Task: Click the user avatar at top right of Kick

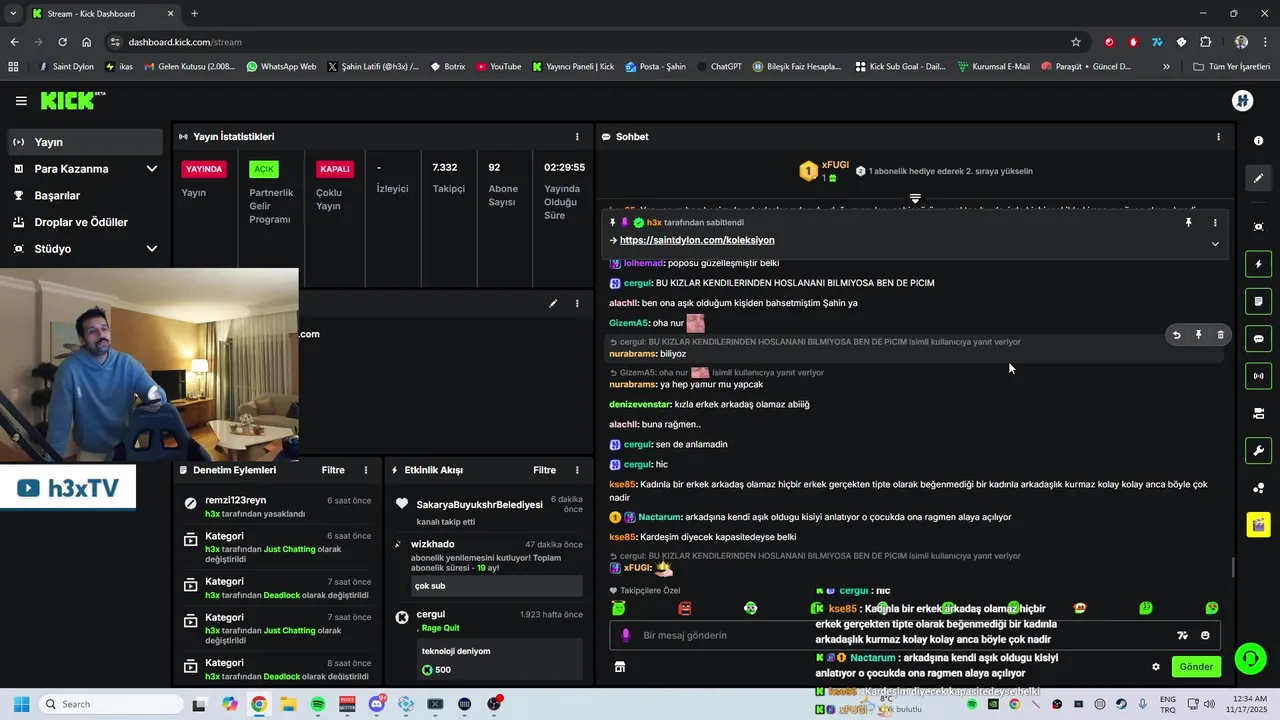Action: (x=1243, y=101)
